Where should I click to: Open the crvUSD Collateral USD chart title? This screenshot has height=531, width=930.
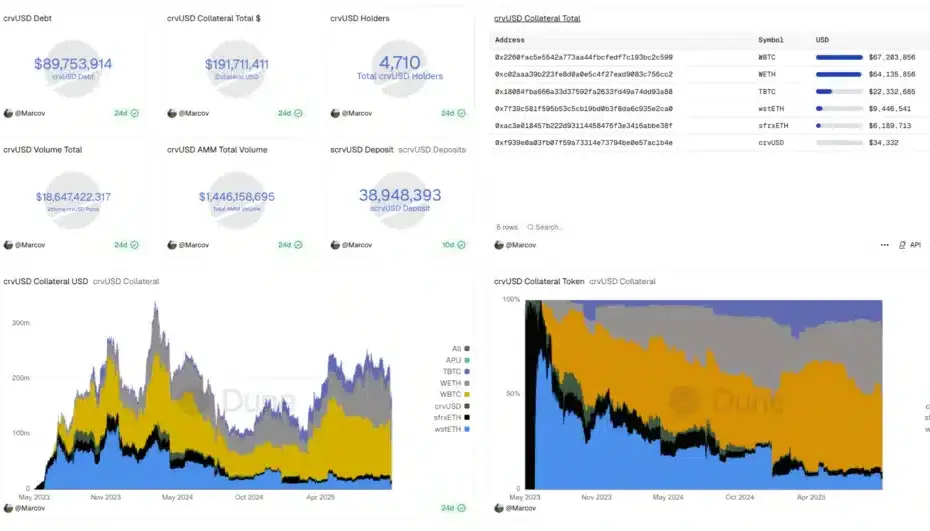(x=45, y=282)
